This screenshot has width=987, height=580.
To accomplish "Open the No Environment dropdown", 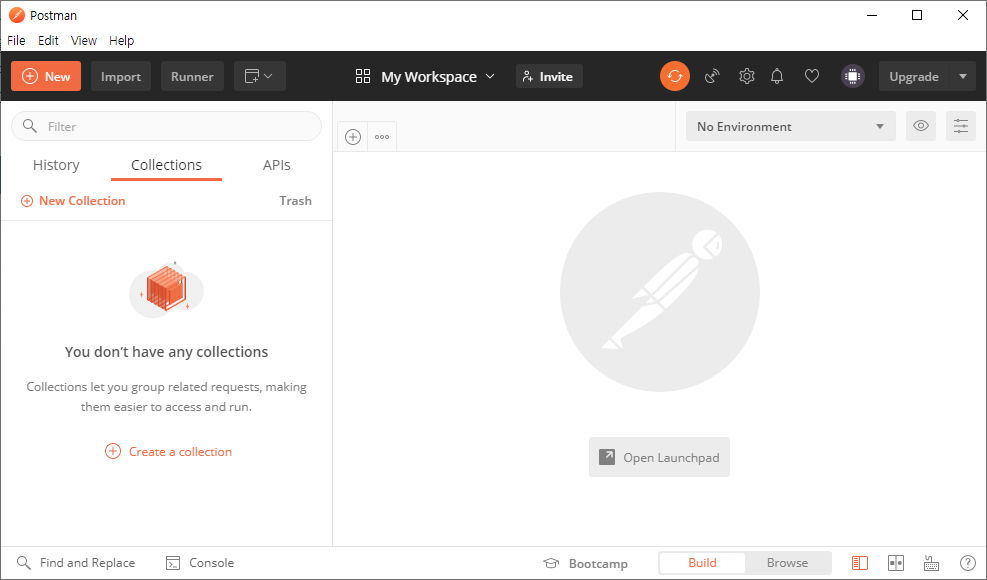I will 791,126.
